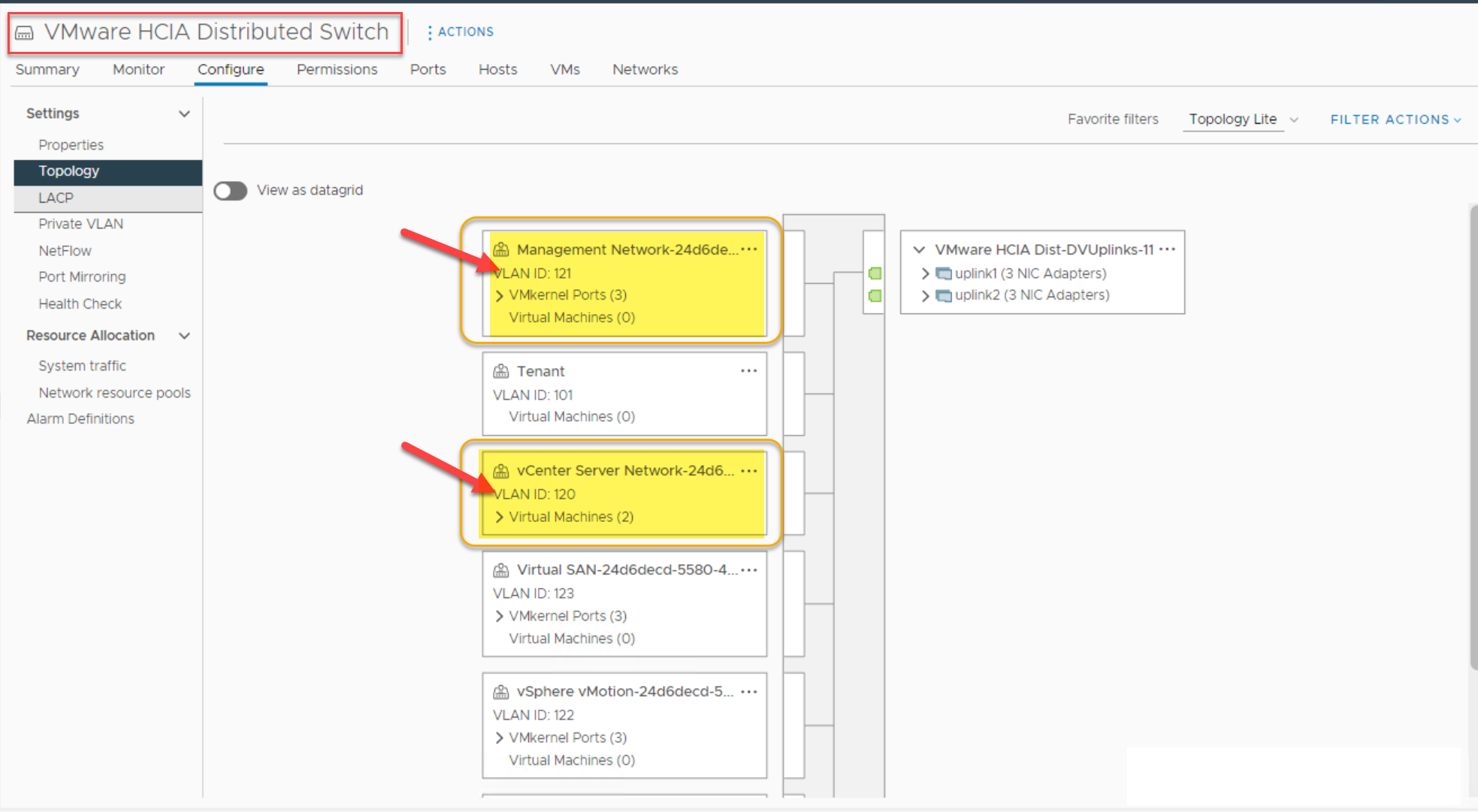Viewport: 1478px width, 812px height.
Task: Click the distributed switch icon beside title
Action: point(25,32)
